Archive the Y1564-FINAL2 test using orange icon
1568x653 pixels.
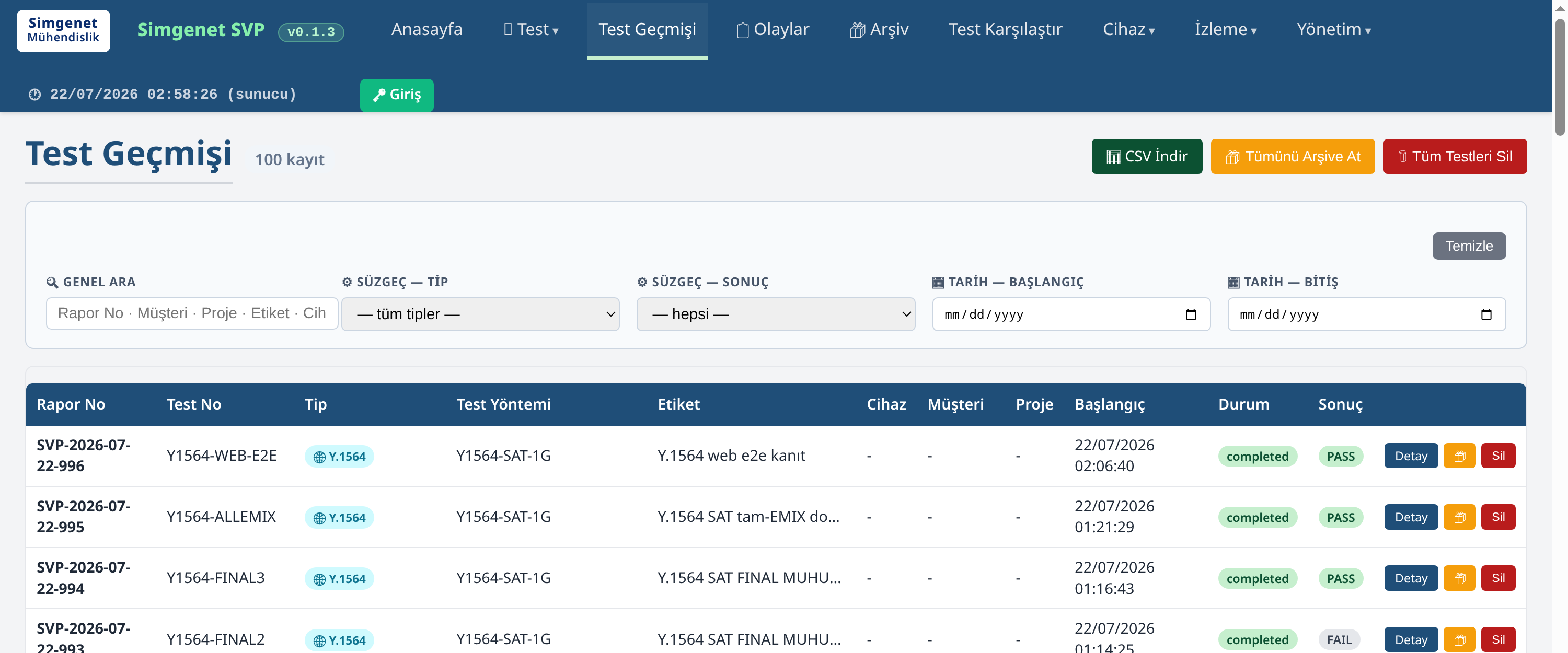point(1459,639)
